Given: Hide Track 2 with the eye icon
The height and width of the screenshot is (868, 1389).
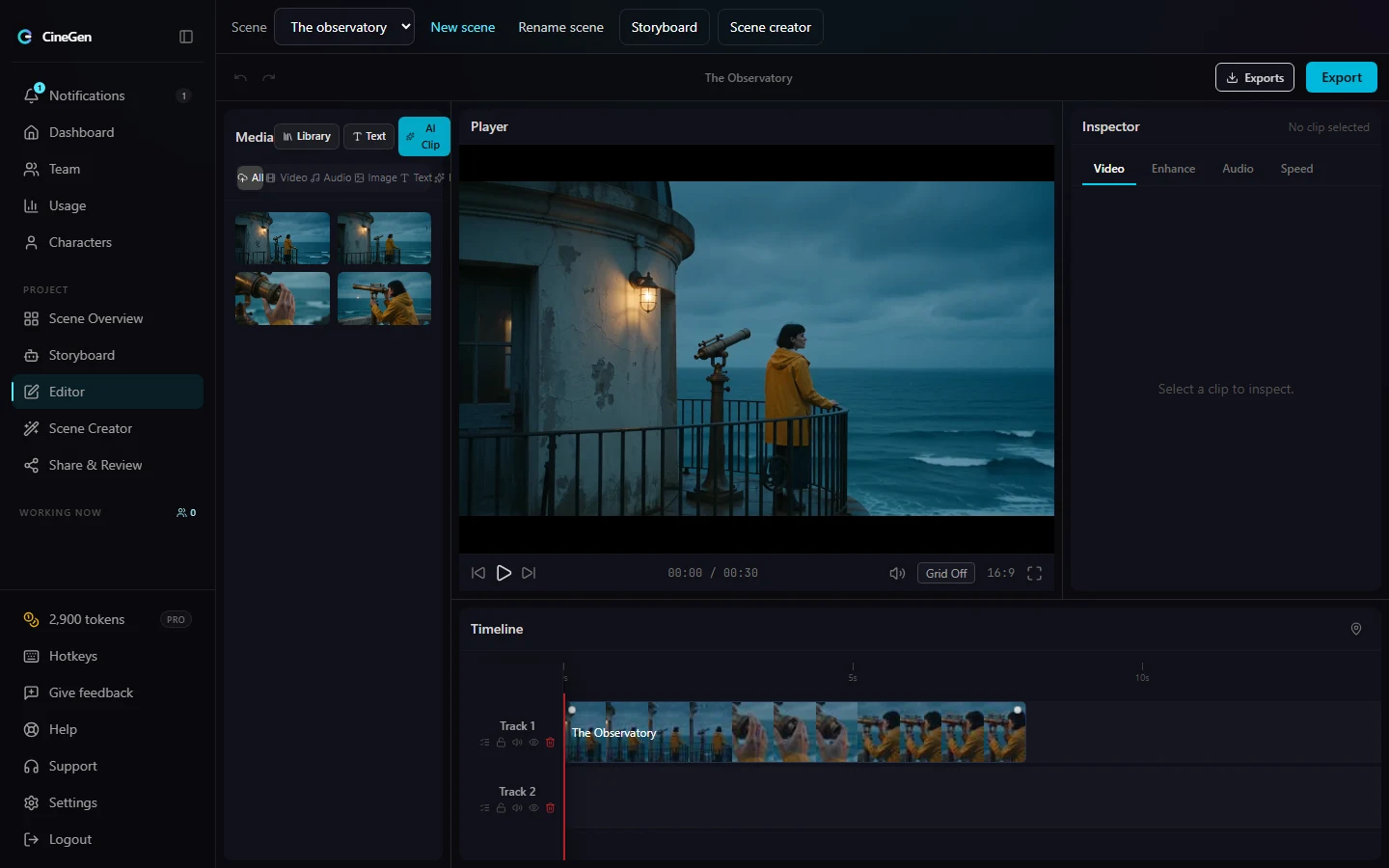Looking at the screenshot, I should (533, 808).
